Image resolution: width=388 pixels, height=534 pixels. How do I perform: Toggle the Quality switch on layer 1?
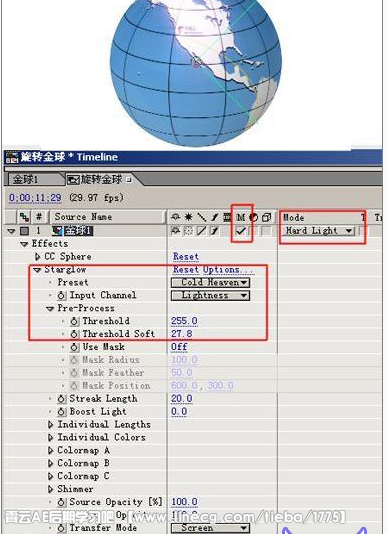pos(202,231)
